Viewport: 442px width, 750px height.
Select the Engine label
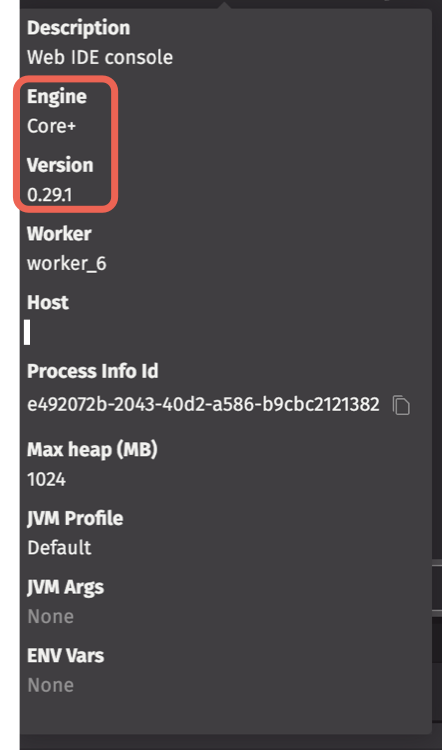pyautogui.click(x=57, y=97)
